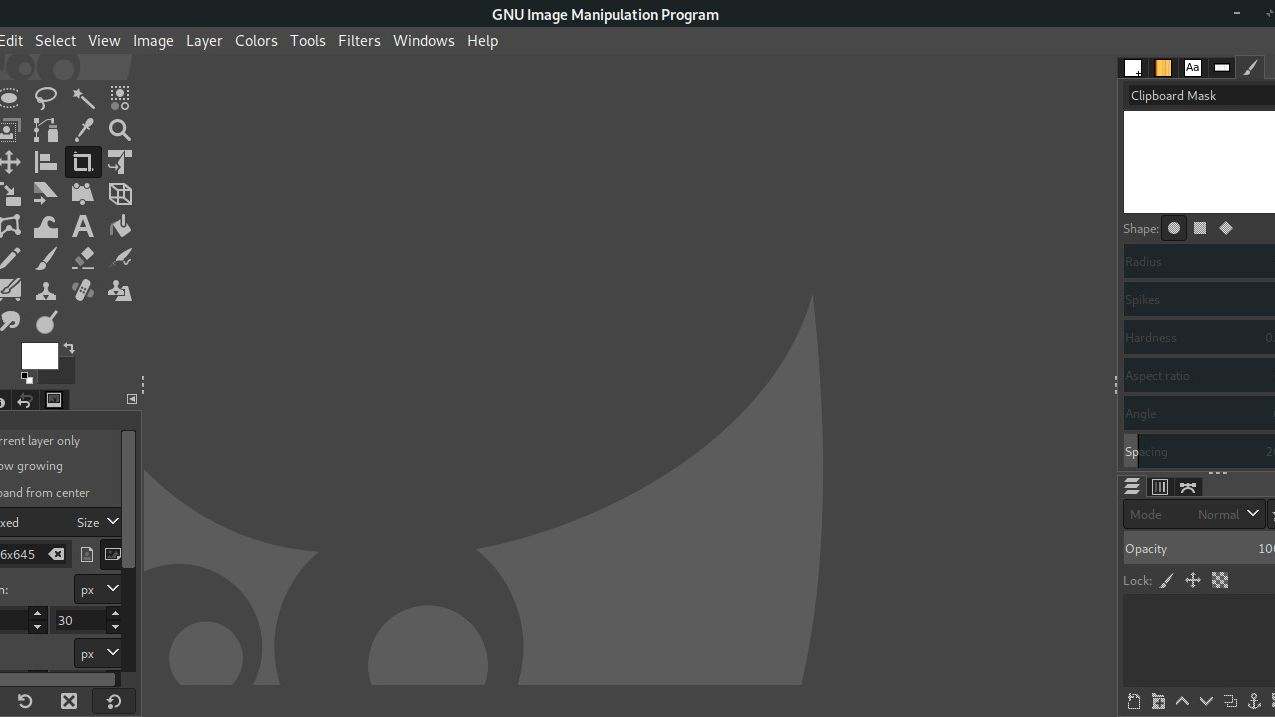
Task: Choose the Bucket Fill tool
Action: click(120, 227)
